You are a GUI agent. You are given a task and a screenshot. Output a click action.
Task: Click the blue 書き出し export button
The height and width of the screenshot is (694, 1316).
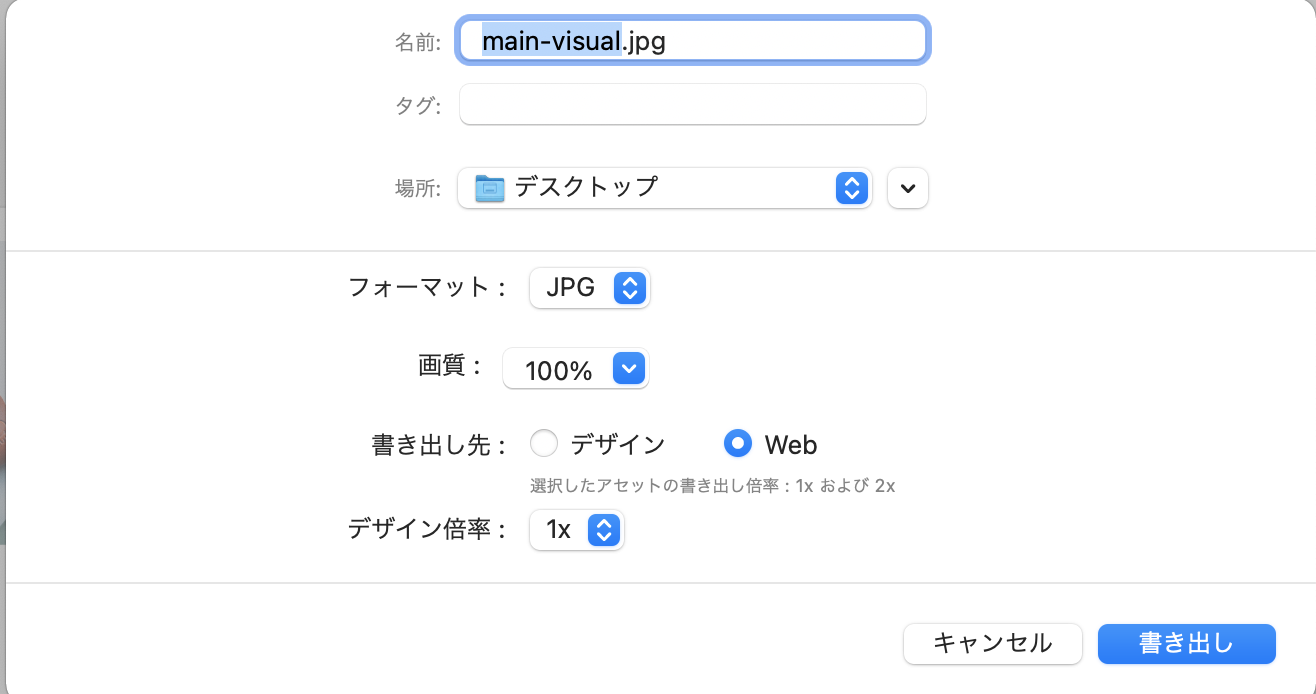[1186, 644]
